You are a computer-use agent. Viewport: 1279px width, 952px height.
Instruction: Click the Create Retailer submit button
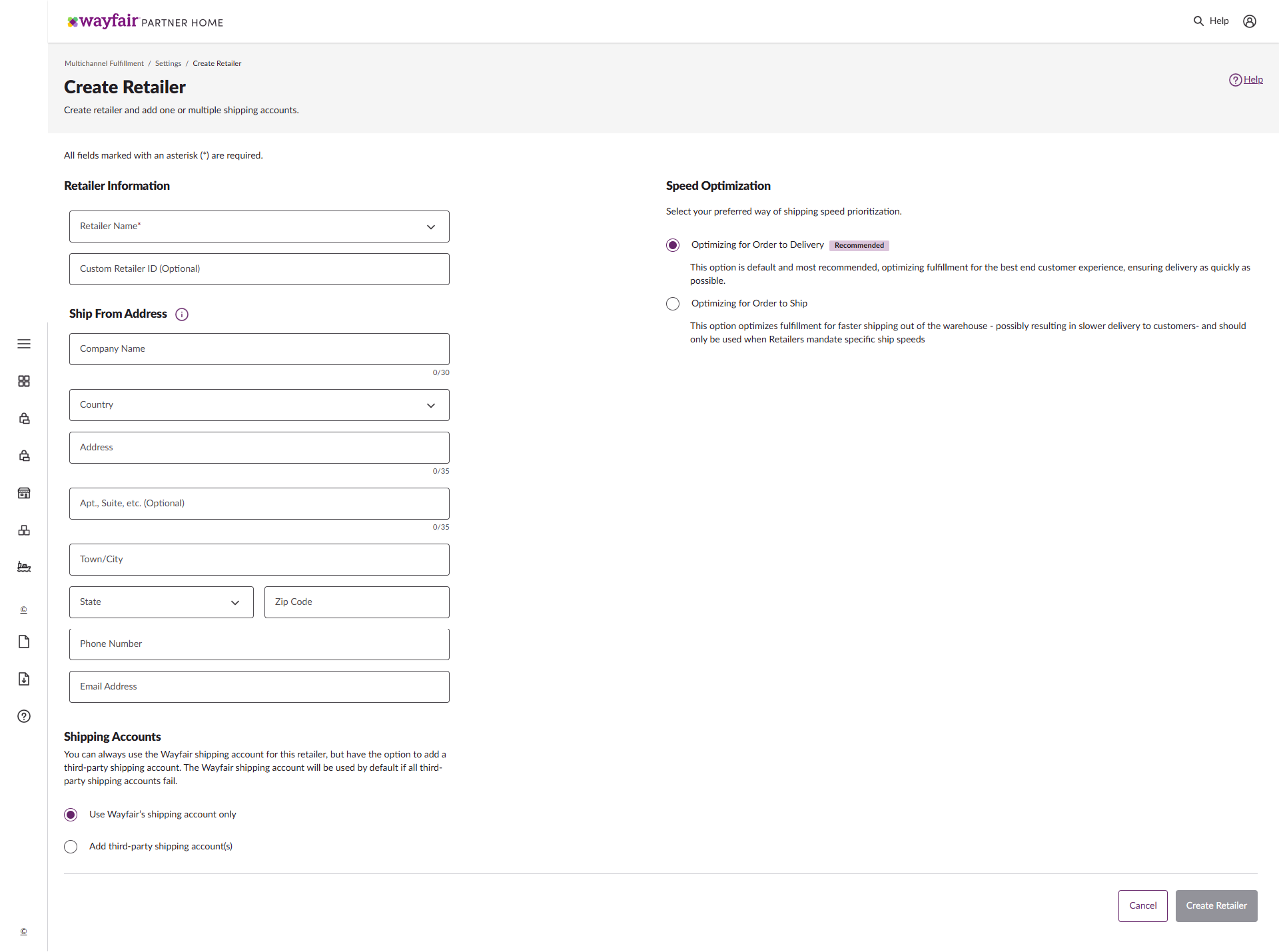(1216, 906)
